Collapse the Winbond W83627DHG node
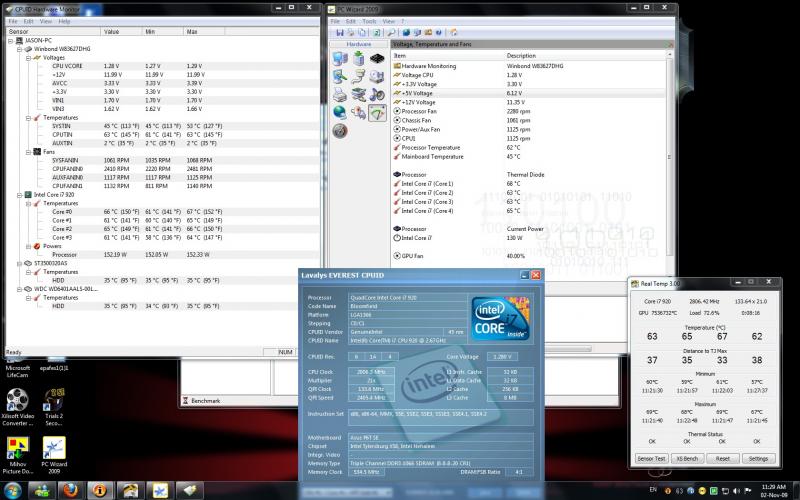800x500 pixels. pos(19,49)
